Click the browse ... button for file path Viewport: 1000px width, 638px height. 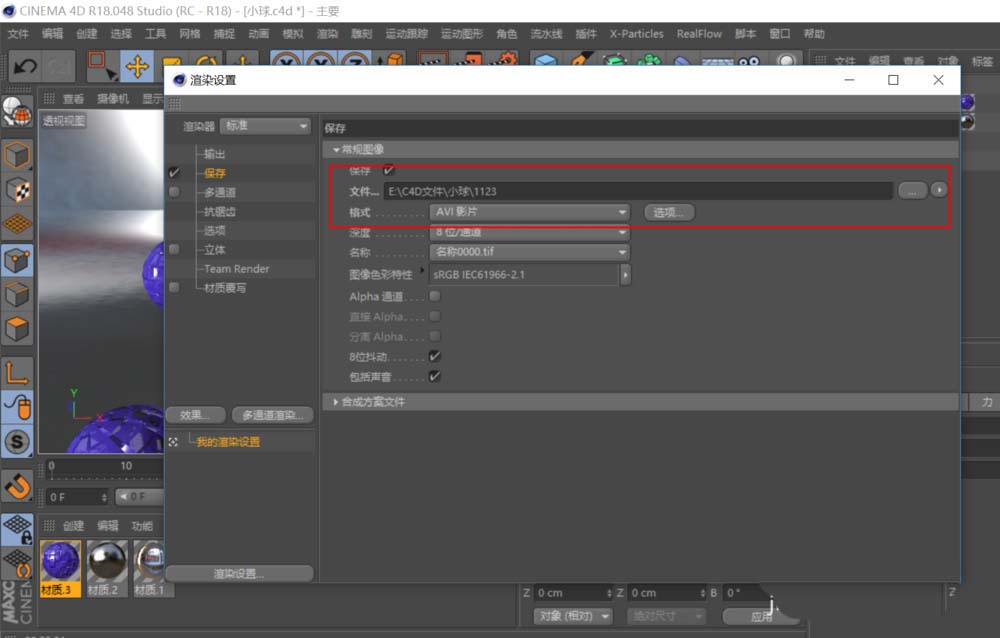[913, 191]
